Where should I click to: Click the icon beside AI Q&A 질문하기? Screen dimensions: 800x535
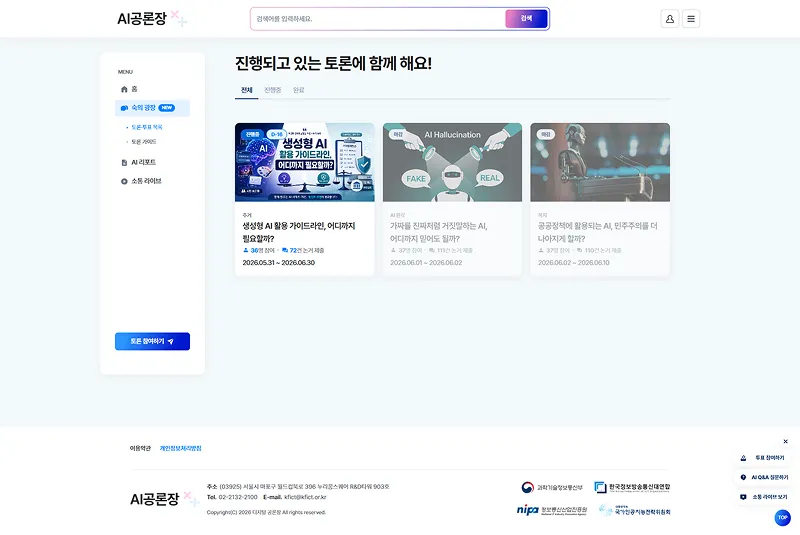pos(743,477)
